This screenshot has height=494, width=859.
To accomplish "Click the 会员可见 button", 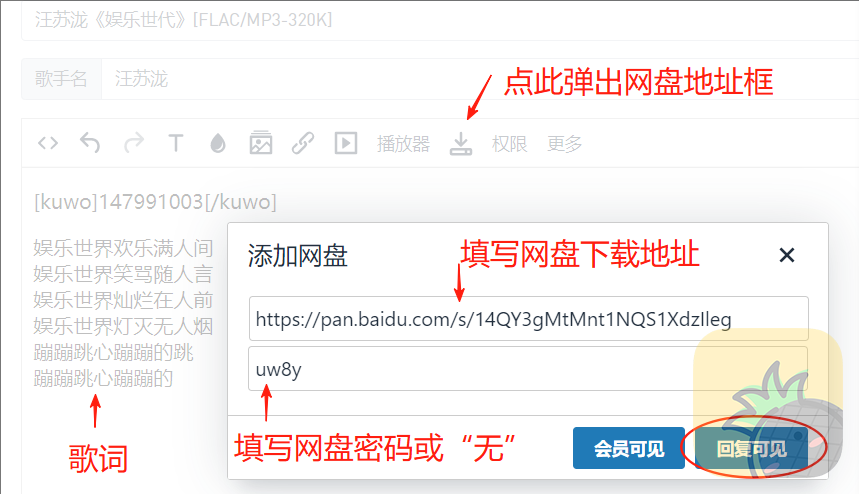I will (x=629, y=449).
